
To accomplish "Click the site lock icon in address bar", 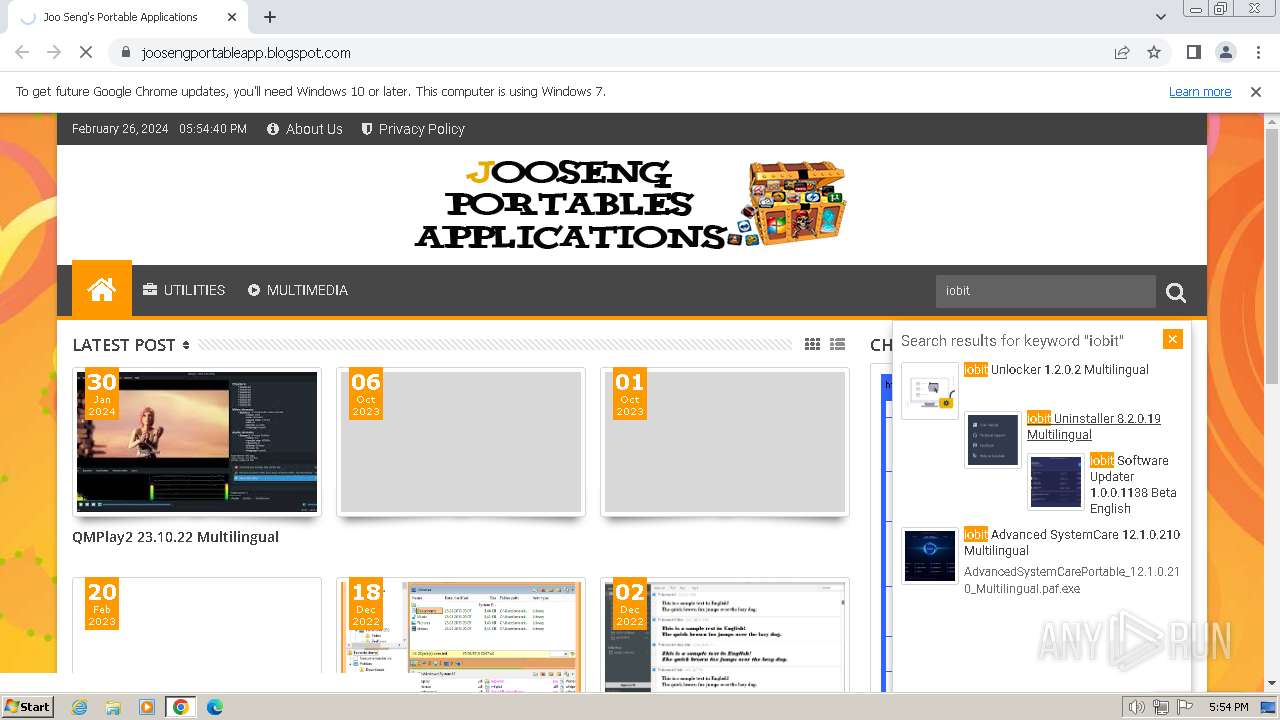I will (126, 53).
